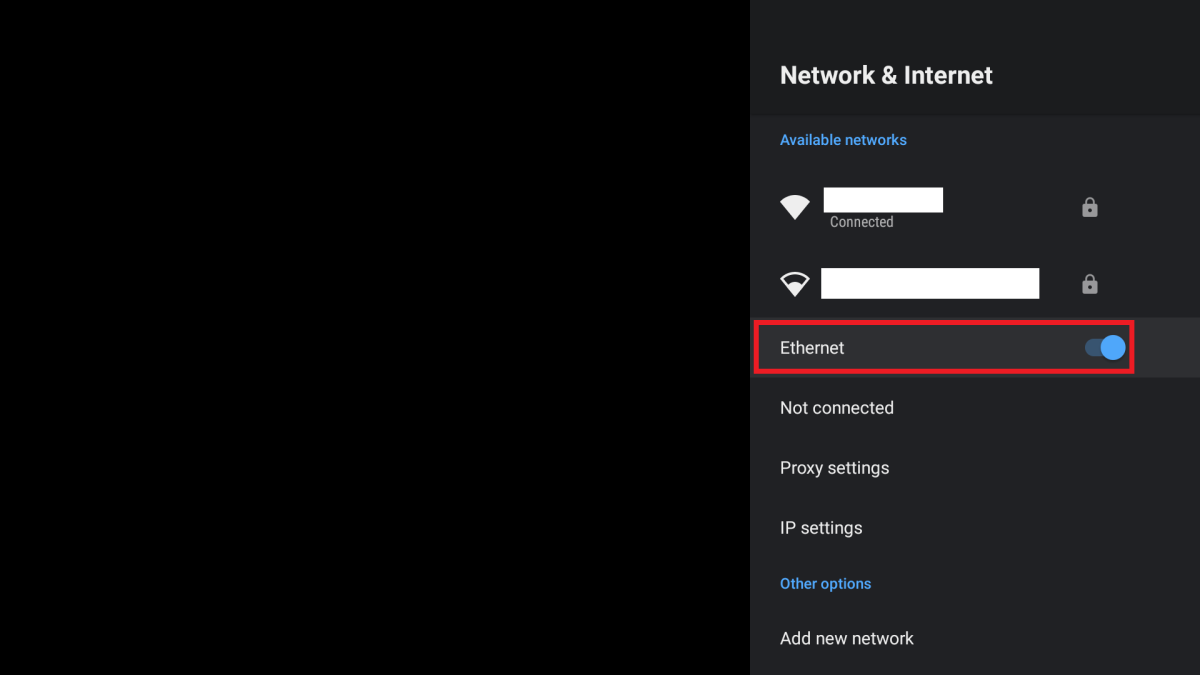This screenshot has height=675, width=1200.
Task: Open IP settings
Action: pos(821,527)
